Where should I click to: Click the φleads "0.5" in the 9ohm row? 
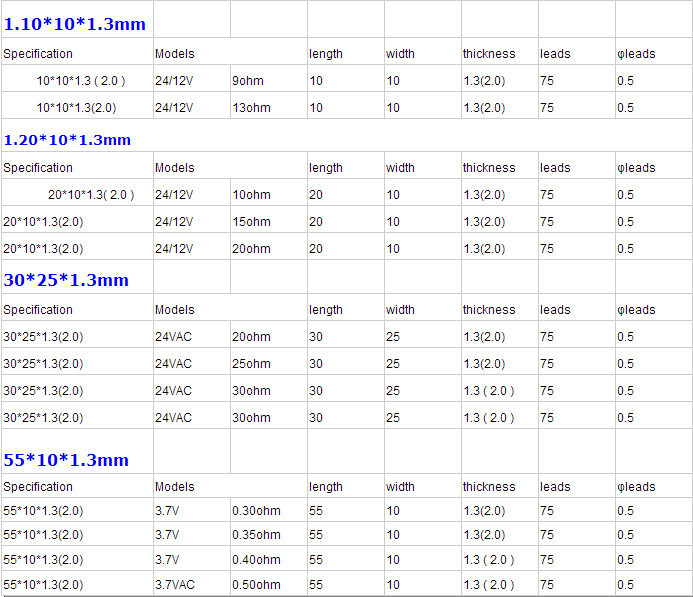click(x=625, y=81)
